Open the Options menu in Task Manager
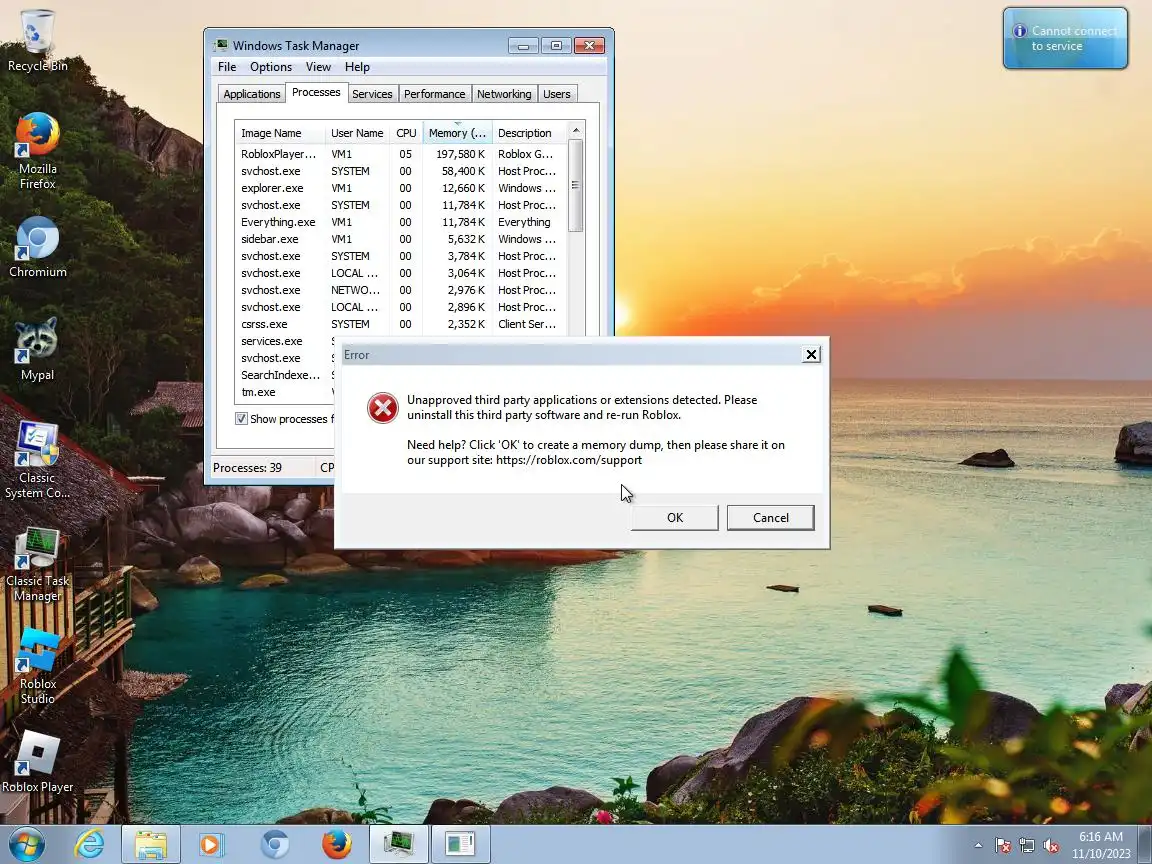This screenshot has height=864, width=1152. [x=271, y=67]
